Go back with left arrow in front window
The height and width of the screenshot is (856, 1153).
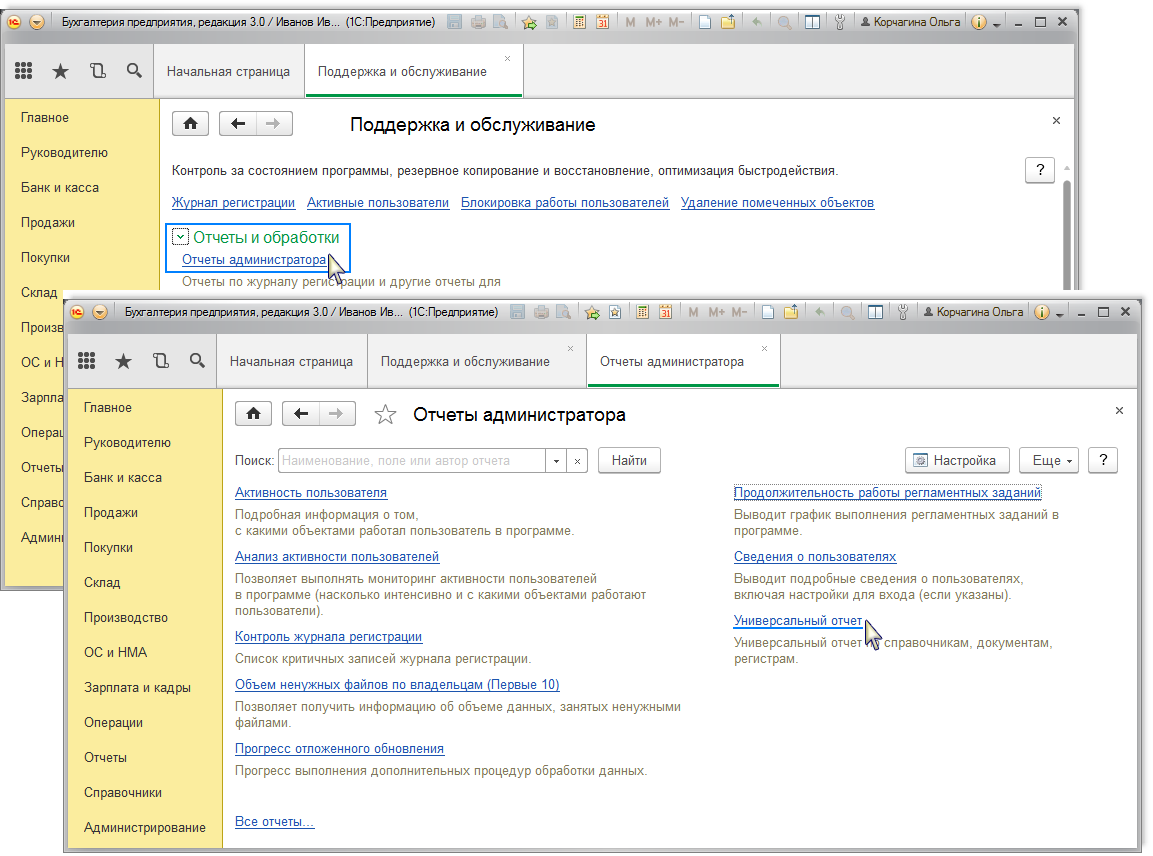[x=301, y=413]
